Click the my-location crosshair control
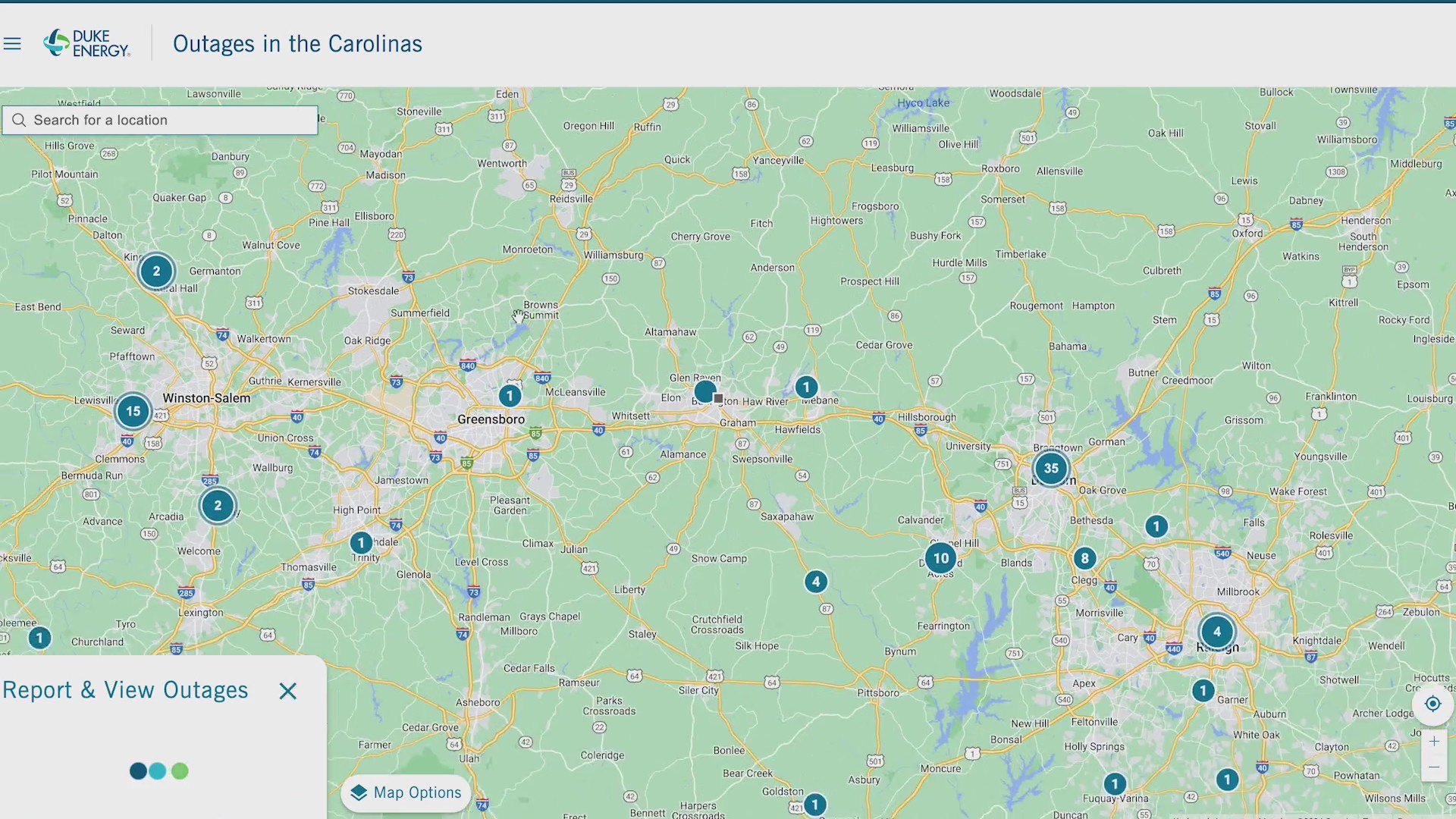1456x819 pixels. point(1432,704)
